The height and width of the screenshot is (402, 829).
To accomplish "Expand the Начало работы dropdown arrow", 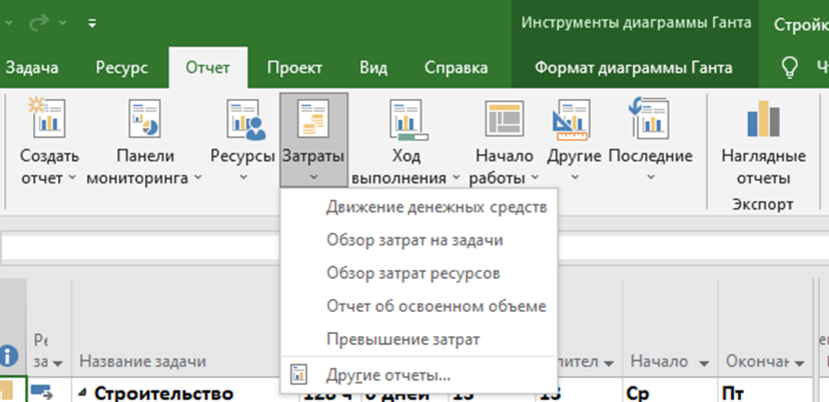I will tap(535, 178).
